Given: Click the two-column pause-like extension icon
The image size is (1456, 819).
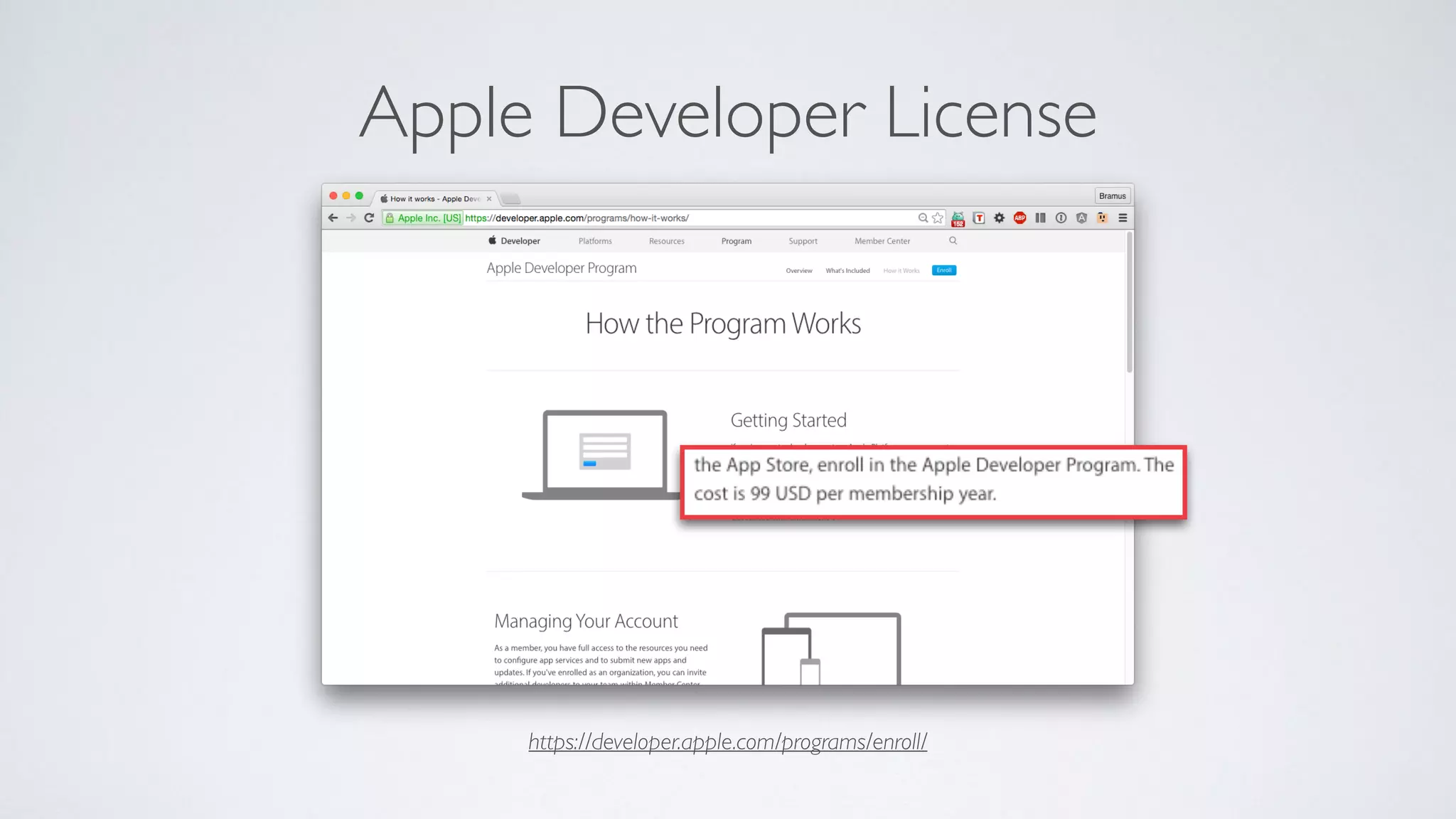Looking at the screenshot, I should 1041,218.
